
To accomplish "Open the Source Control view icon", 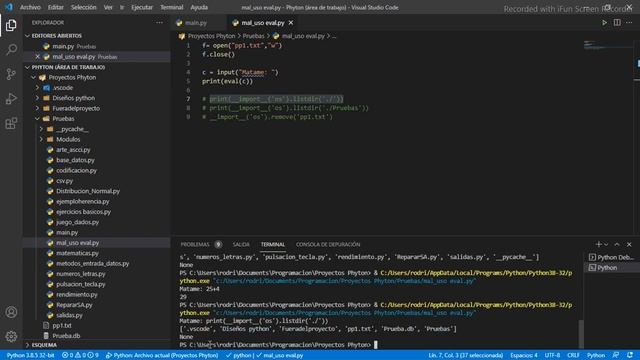I will [x=11, y=74].
